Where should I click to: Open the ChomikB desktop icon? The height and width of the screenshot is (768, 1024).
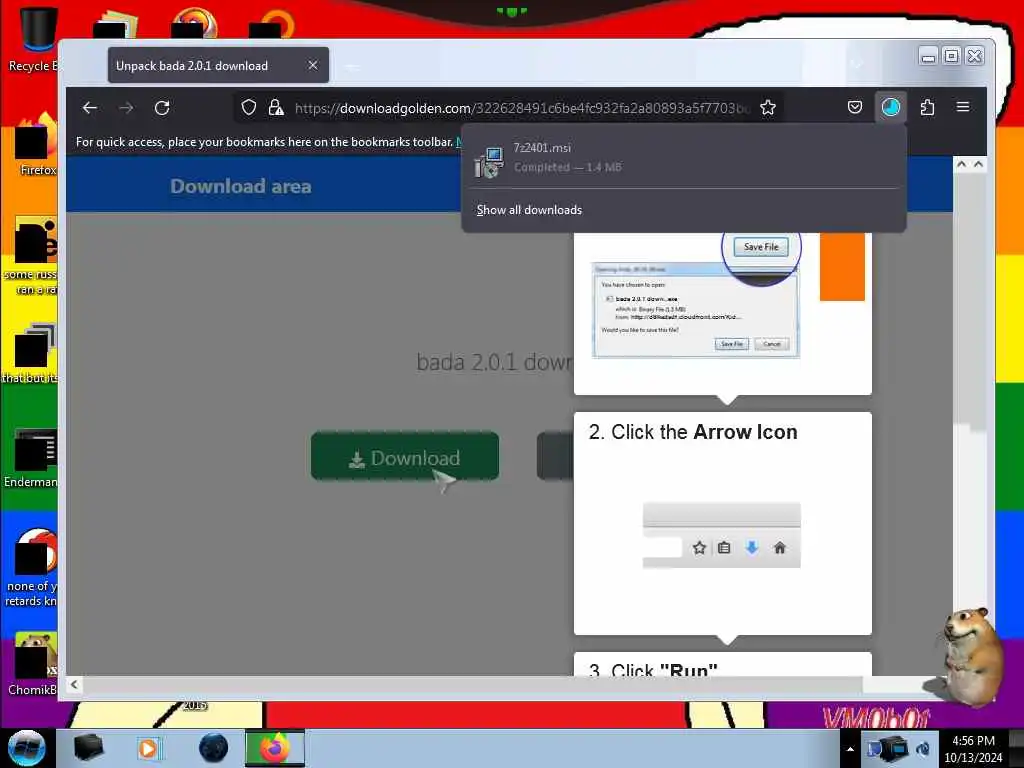click(33, 663)
